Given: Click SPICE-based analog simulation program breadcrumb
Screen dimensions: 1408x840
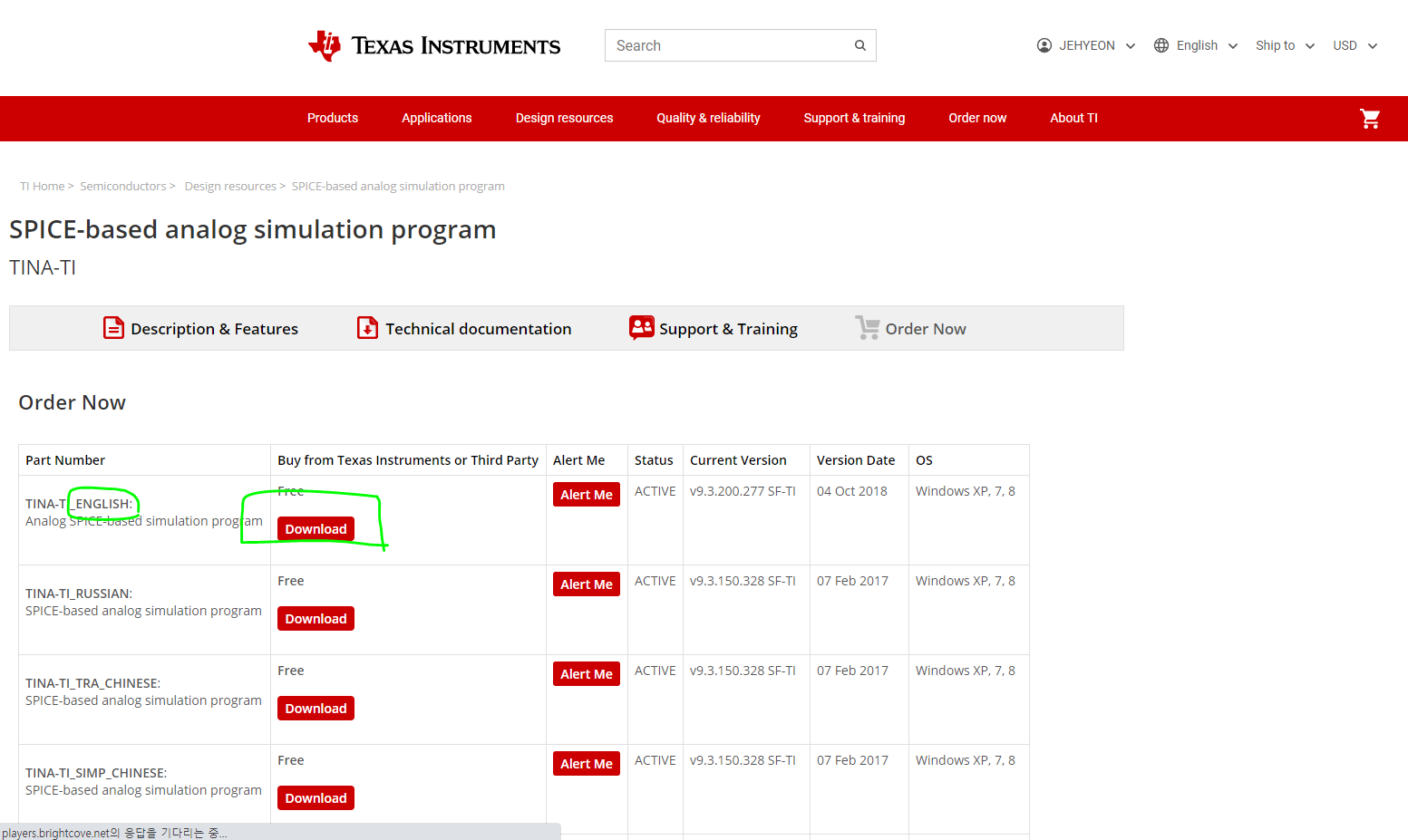Looking at the screenshot, I should [x=398, y=186].
